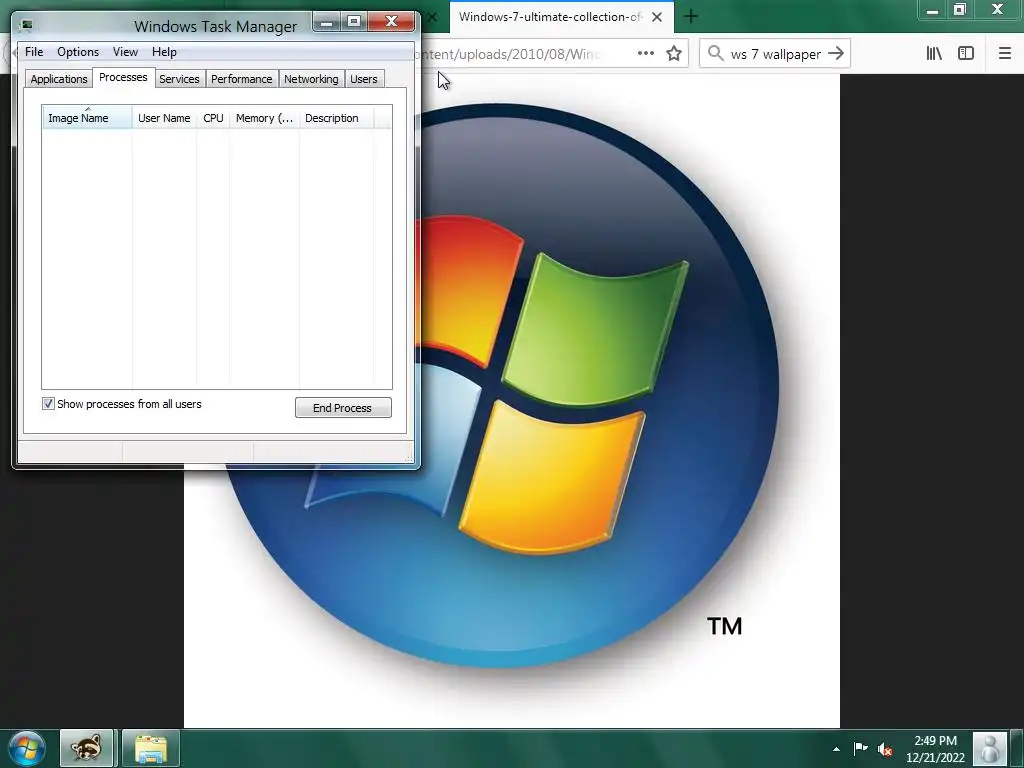Screen dimensions: 1024x768
Task: Click the user tray icon beside clock
Action: (x=989, y=749)
